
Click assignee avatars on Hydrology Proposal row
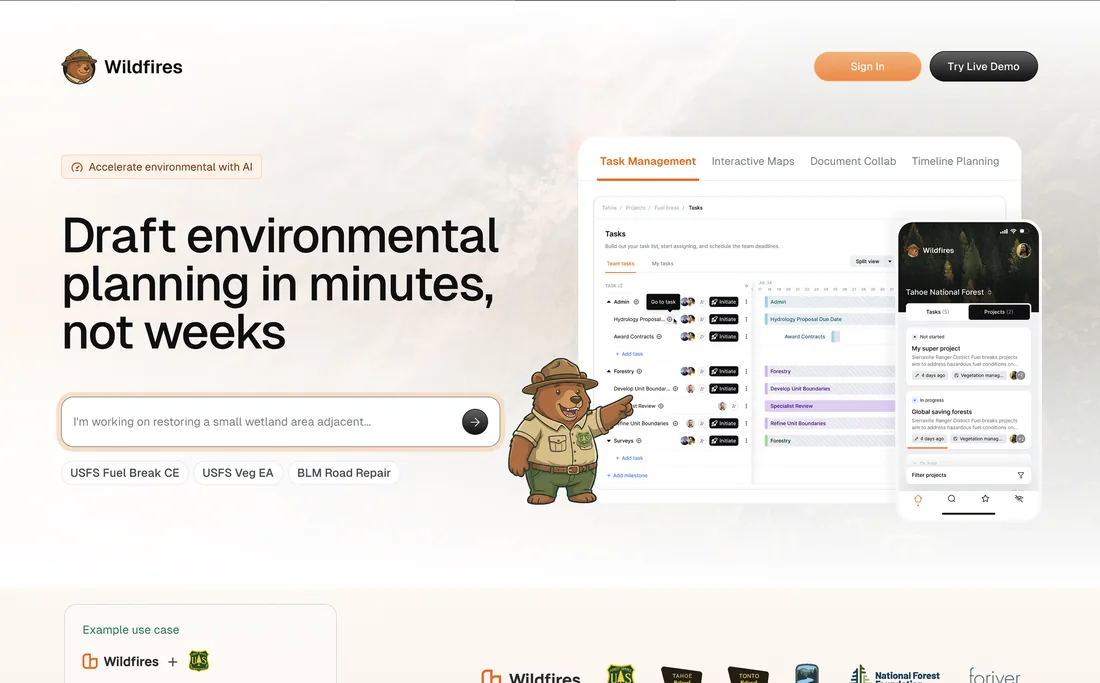688,319
